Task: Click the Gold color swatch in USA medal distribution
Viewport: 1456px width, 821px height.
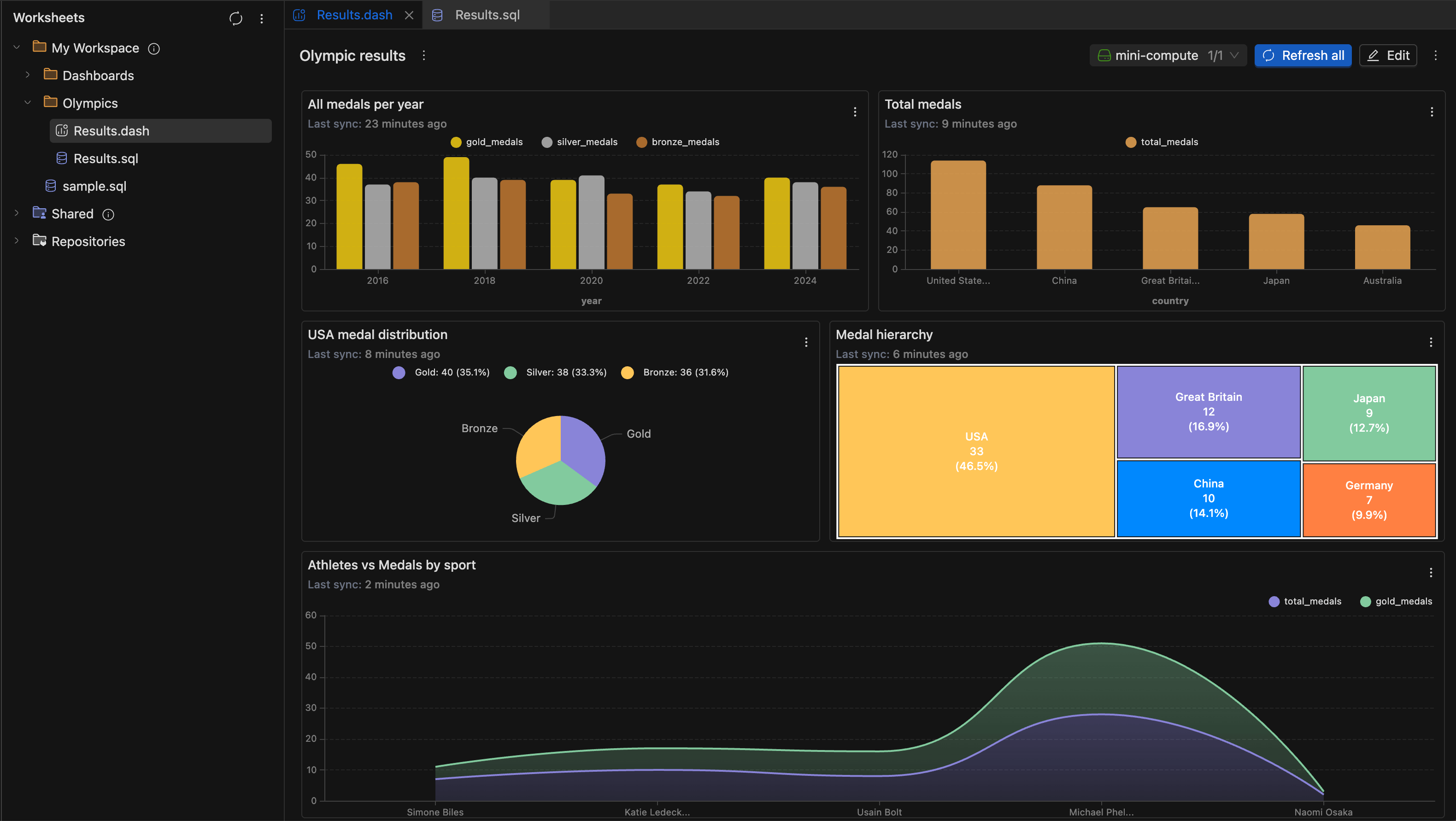Action: pyautogui.click(x=399, y=372)
